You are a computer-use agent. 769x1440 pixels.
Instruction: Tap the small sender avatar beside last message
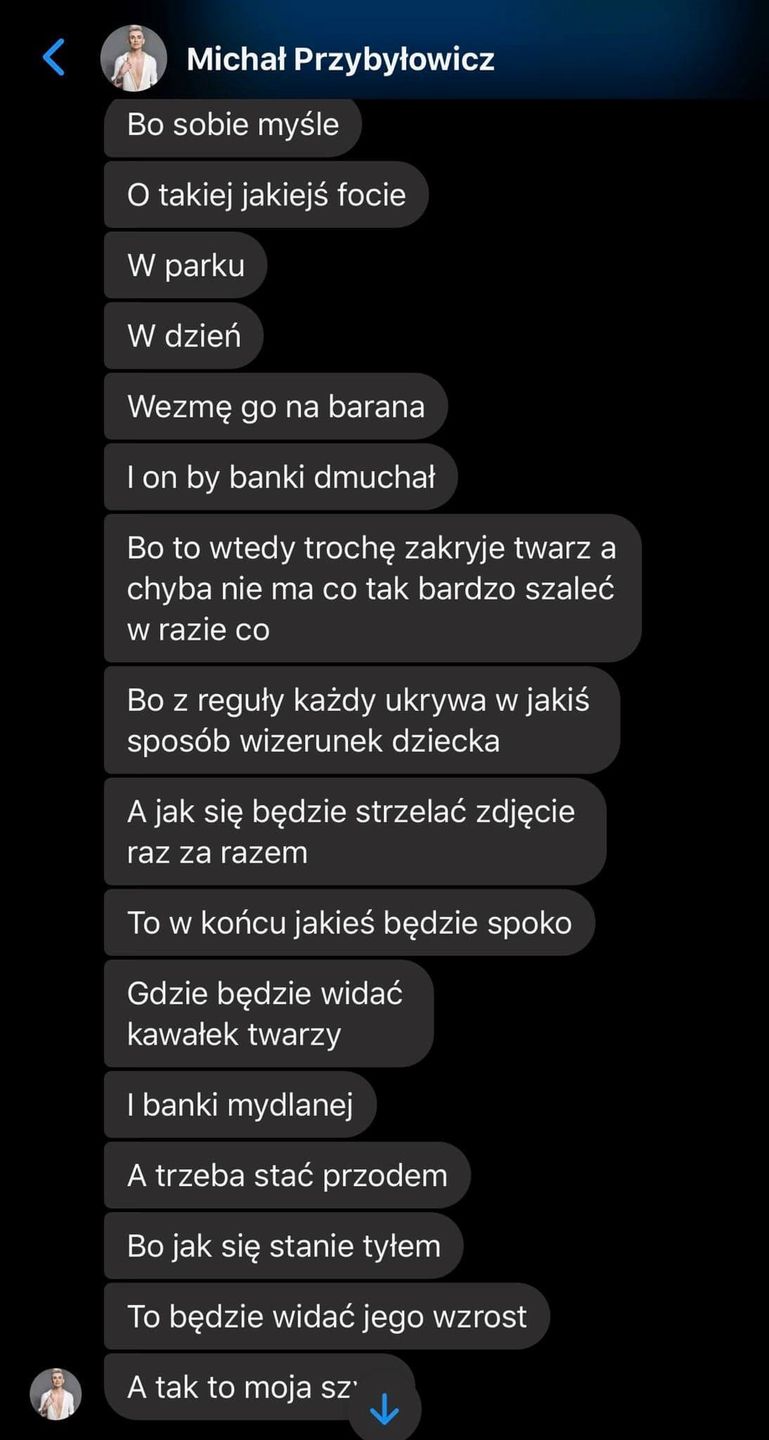(x=55, y=1394)
